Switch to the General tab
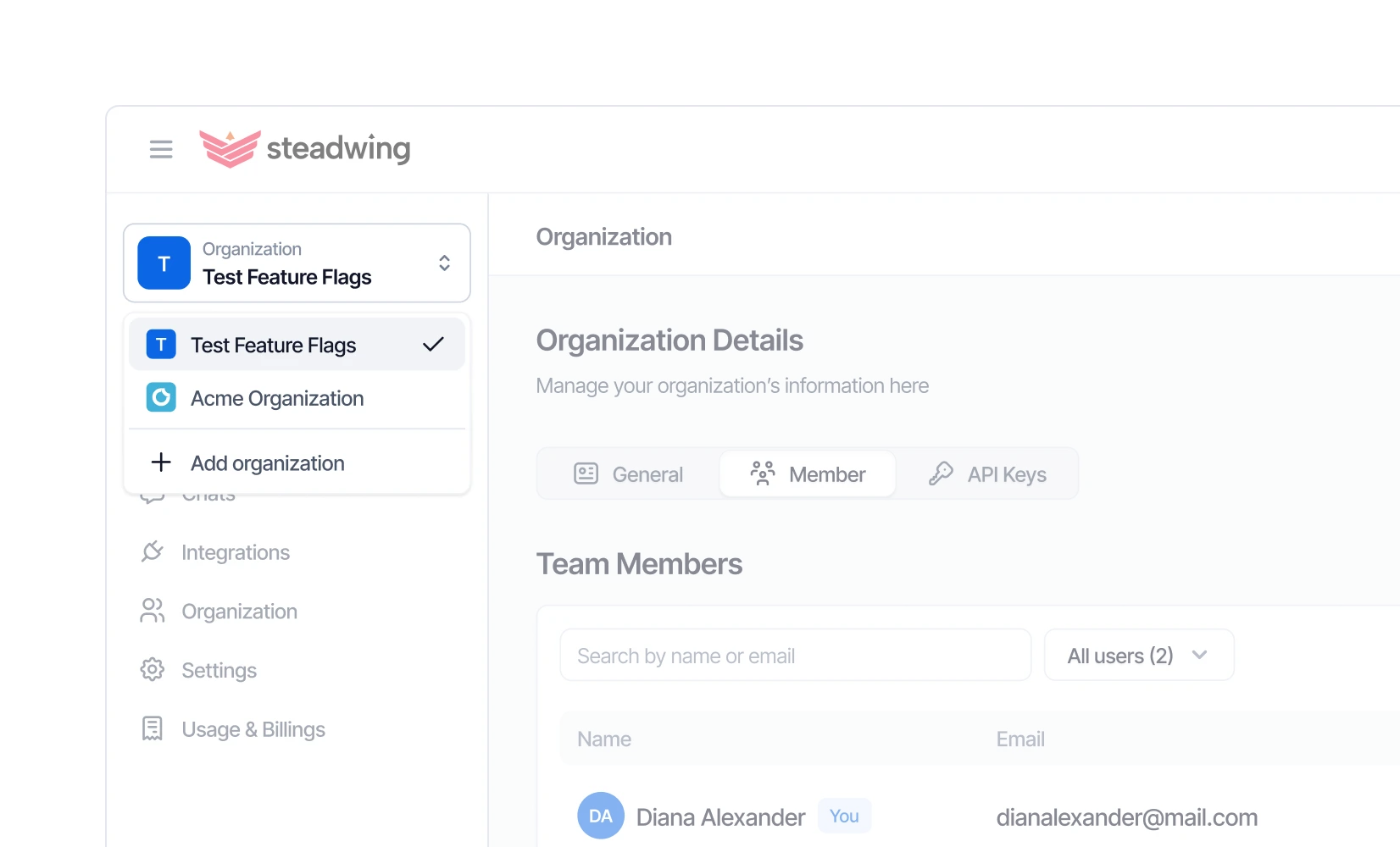The height and width of the screenshot is (847, 1400). pyautogui.click(x=629, y=474)
